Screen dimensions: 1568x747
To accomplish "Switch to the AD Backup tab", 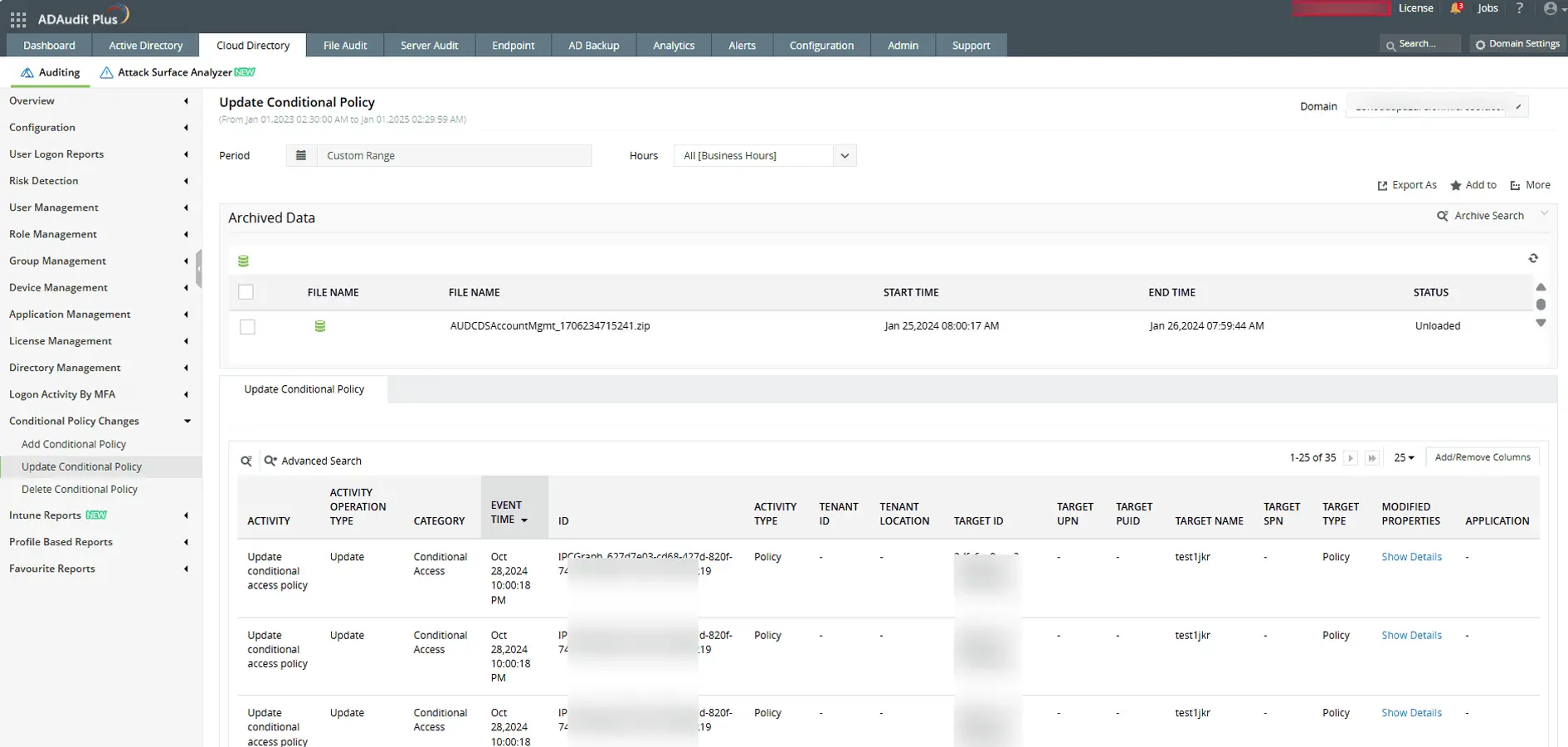I will 593,46.
